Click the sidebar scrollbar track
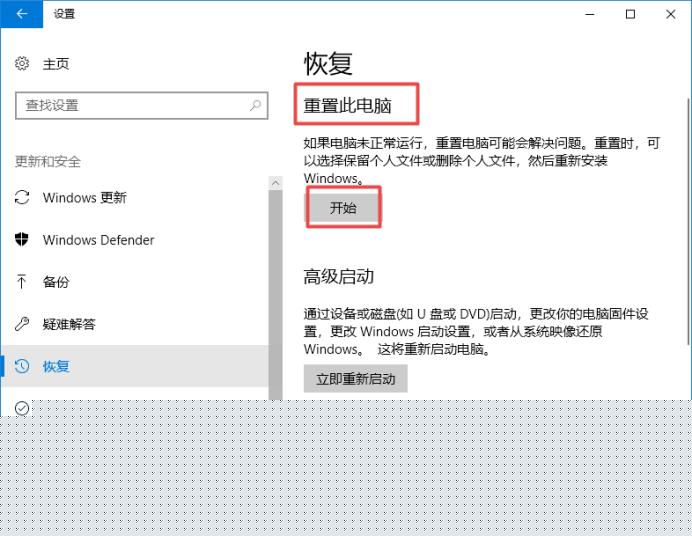Viewport: 692px width, 536px height. 275,295
